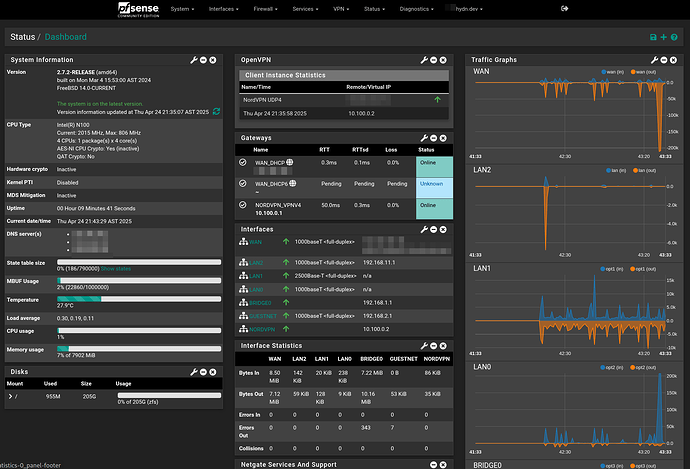This screenshot has height=469, width=690.
Task: Close the Interfaces widget
Action: pyautogui.click(x=443, y=230)
